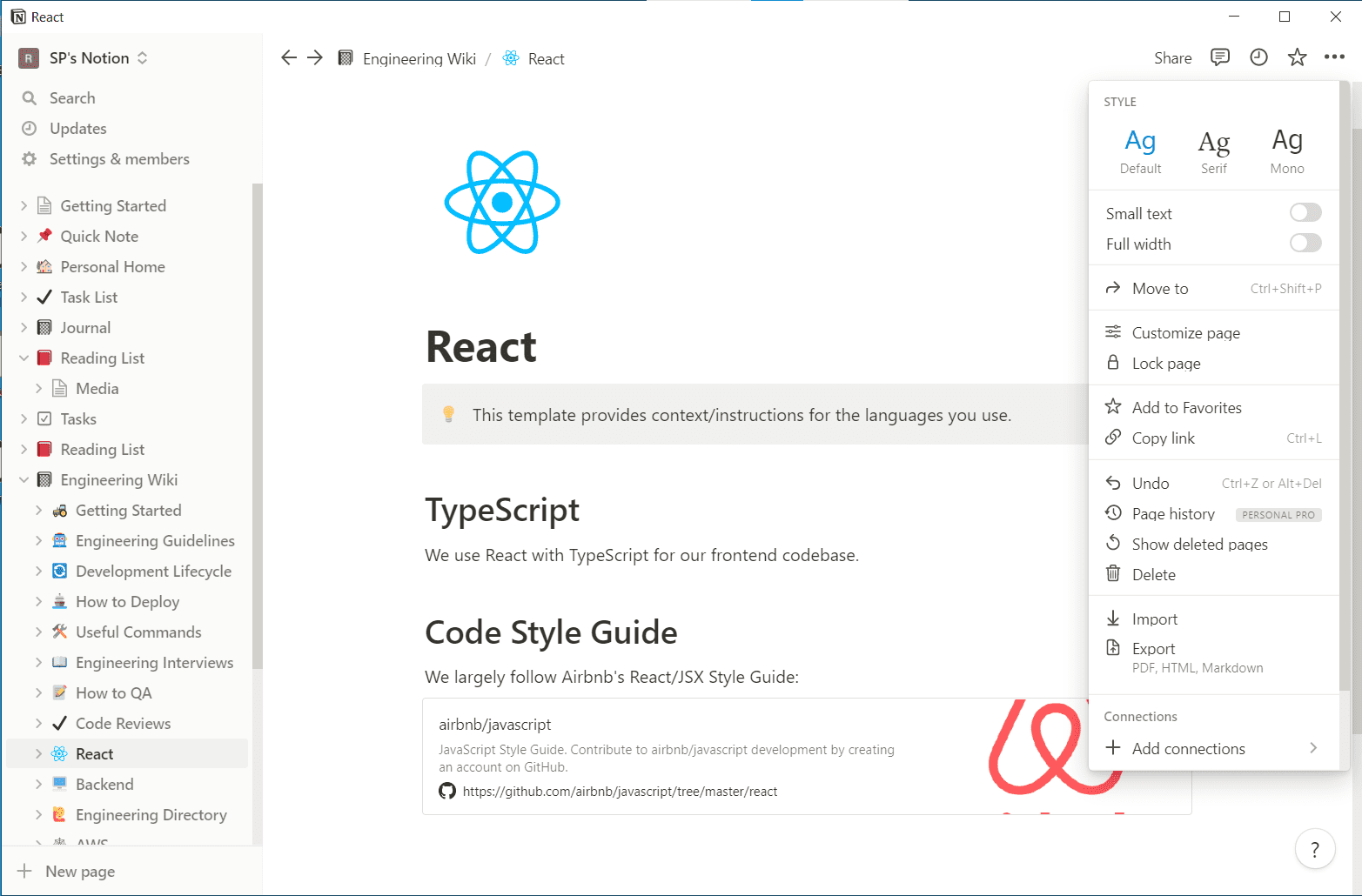Click the plus icon next to New page
The image size is (1362, 896).
click(x=24, y=871)
